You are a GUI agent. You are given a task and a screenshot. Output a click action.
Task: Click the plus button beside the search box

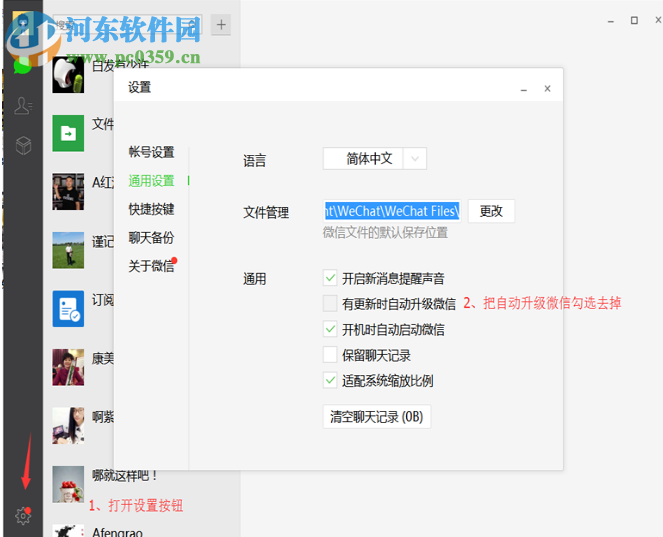tap(221, 25)
